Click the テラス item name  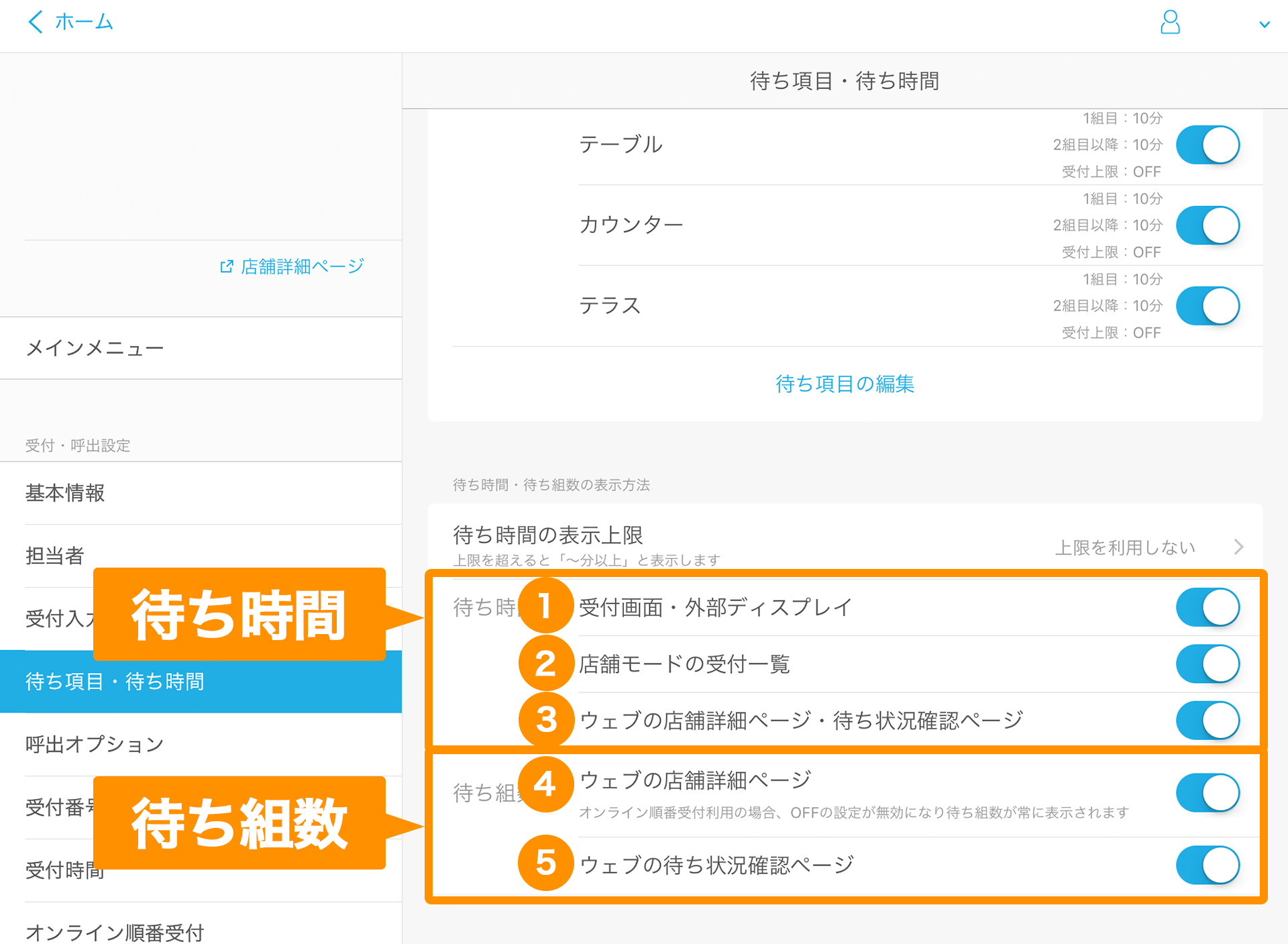[610, 305]
